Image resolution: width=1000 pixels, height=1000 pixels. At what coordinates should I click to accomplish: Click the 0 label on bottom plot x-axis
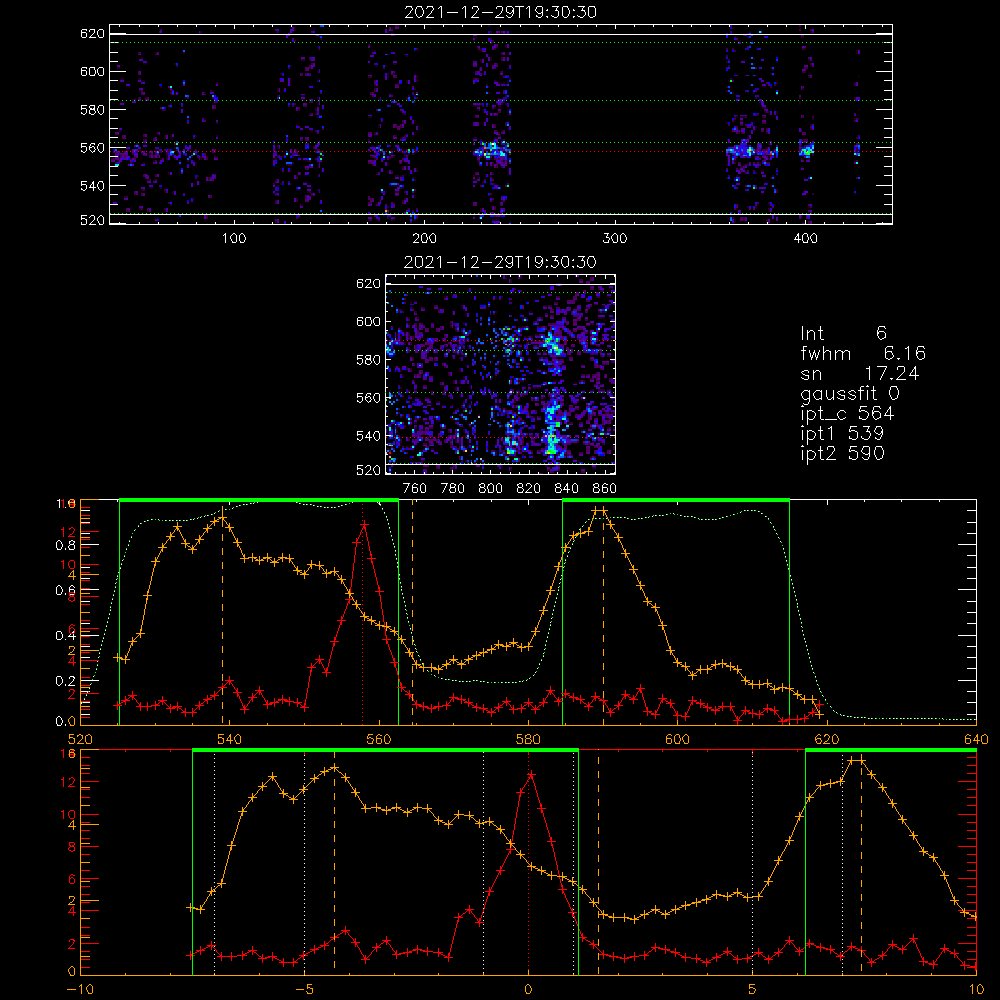click(528, 990)
